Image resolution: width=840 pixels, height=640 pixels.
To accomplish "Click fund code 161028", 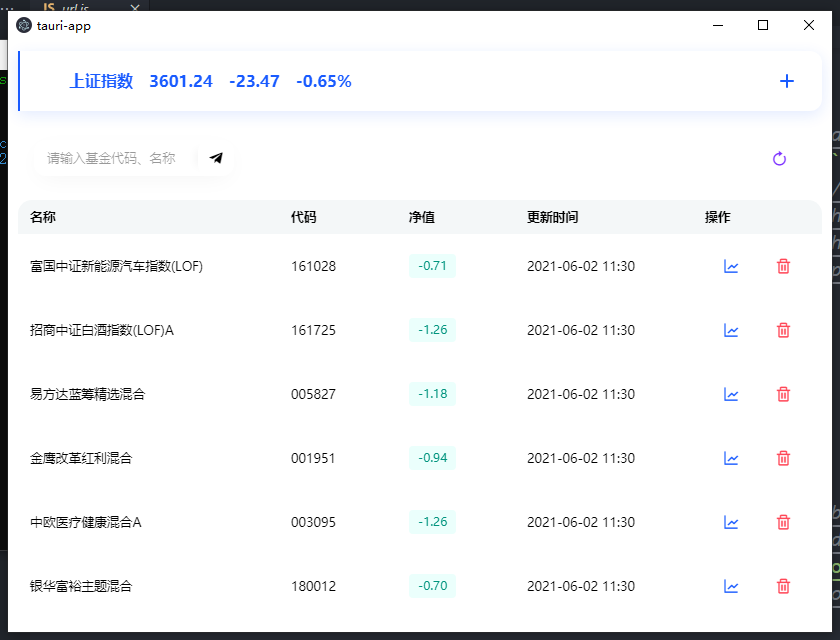I will tap(313, 266).
